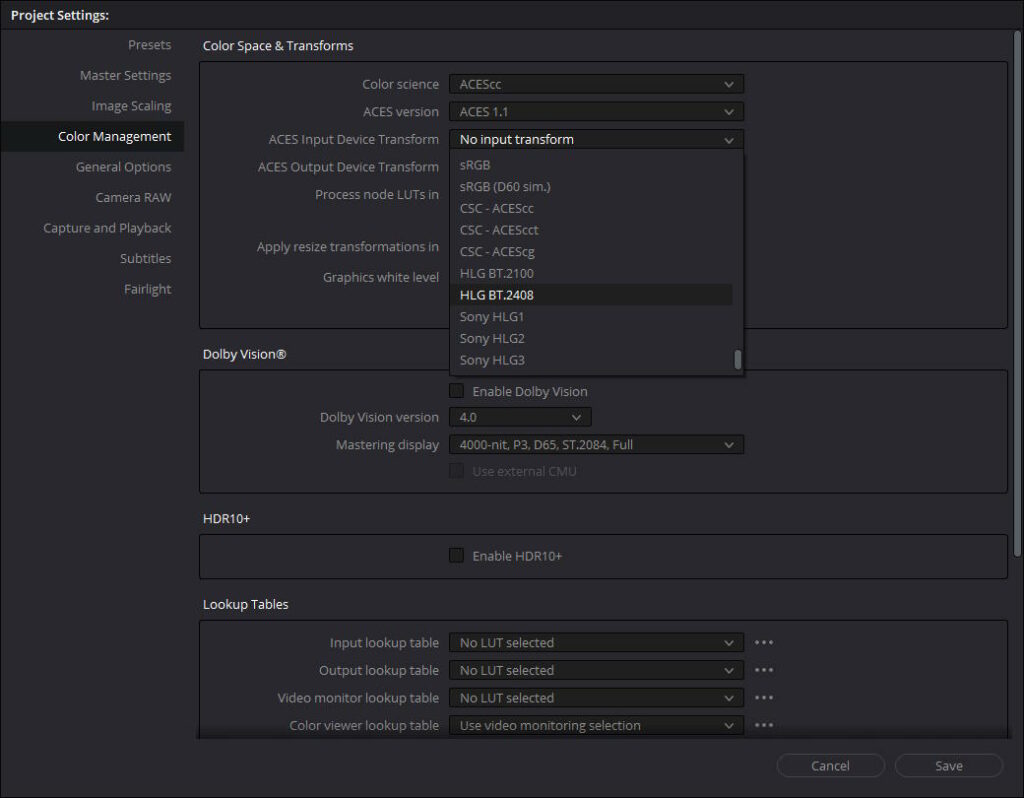Click the scrollbar in the input transform list
This screenshot has width=1024, height=798.
tap(738, 360)
